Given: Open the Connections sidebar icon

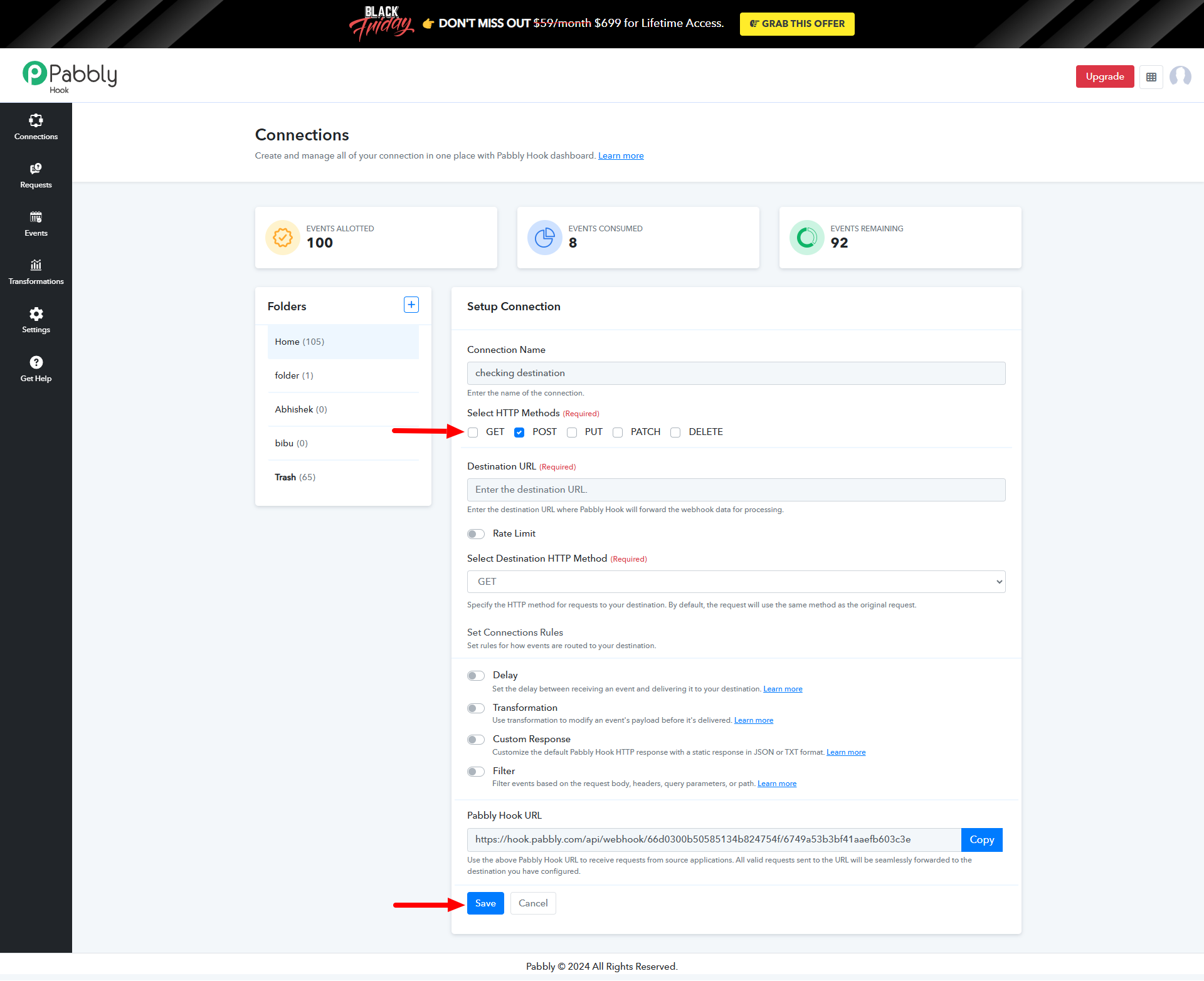Looking at the screenshot, I should tap(36, 120).
